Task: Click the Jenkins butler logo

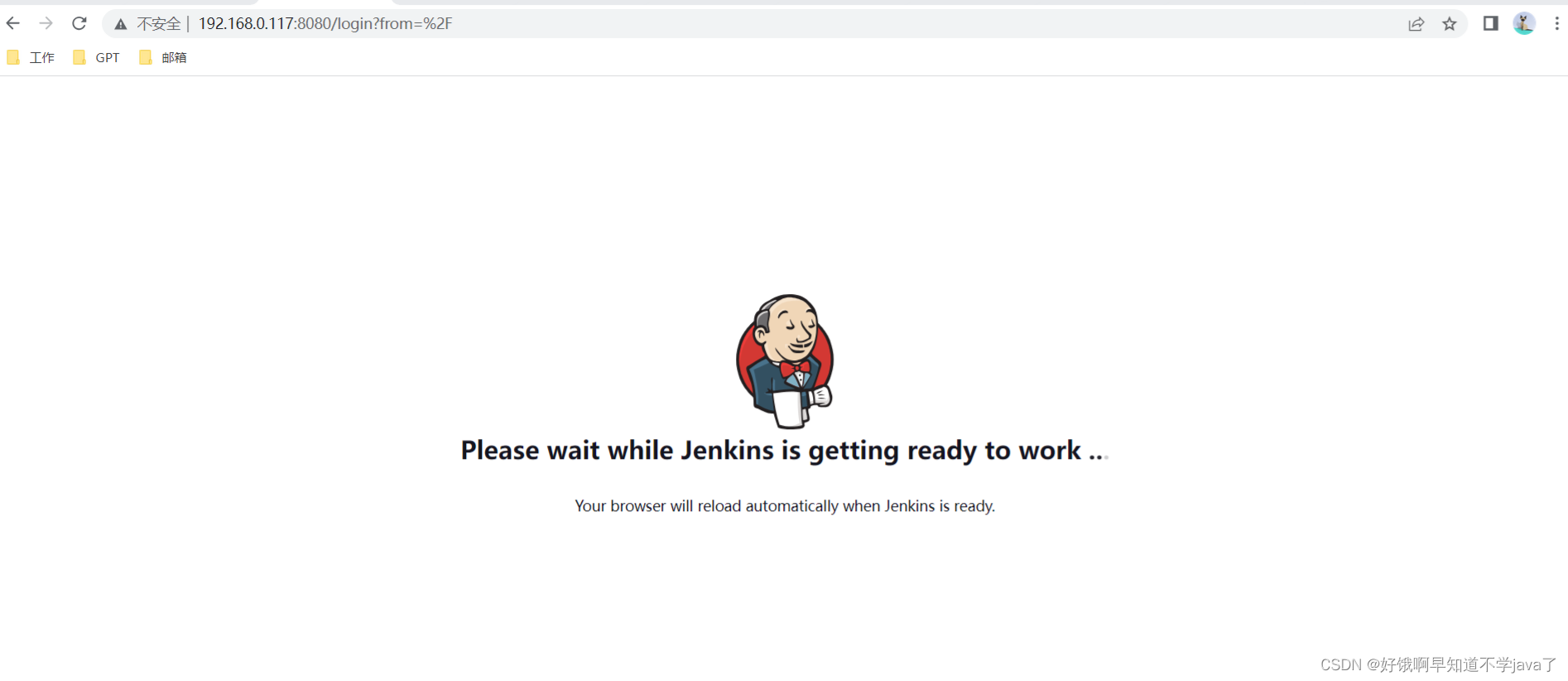Action: (785, 361)
